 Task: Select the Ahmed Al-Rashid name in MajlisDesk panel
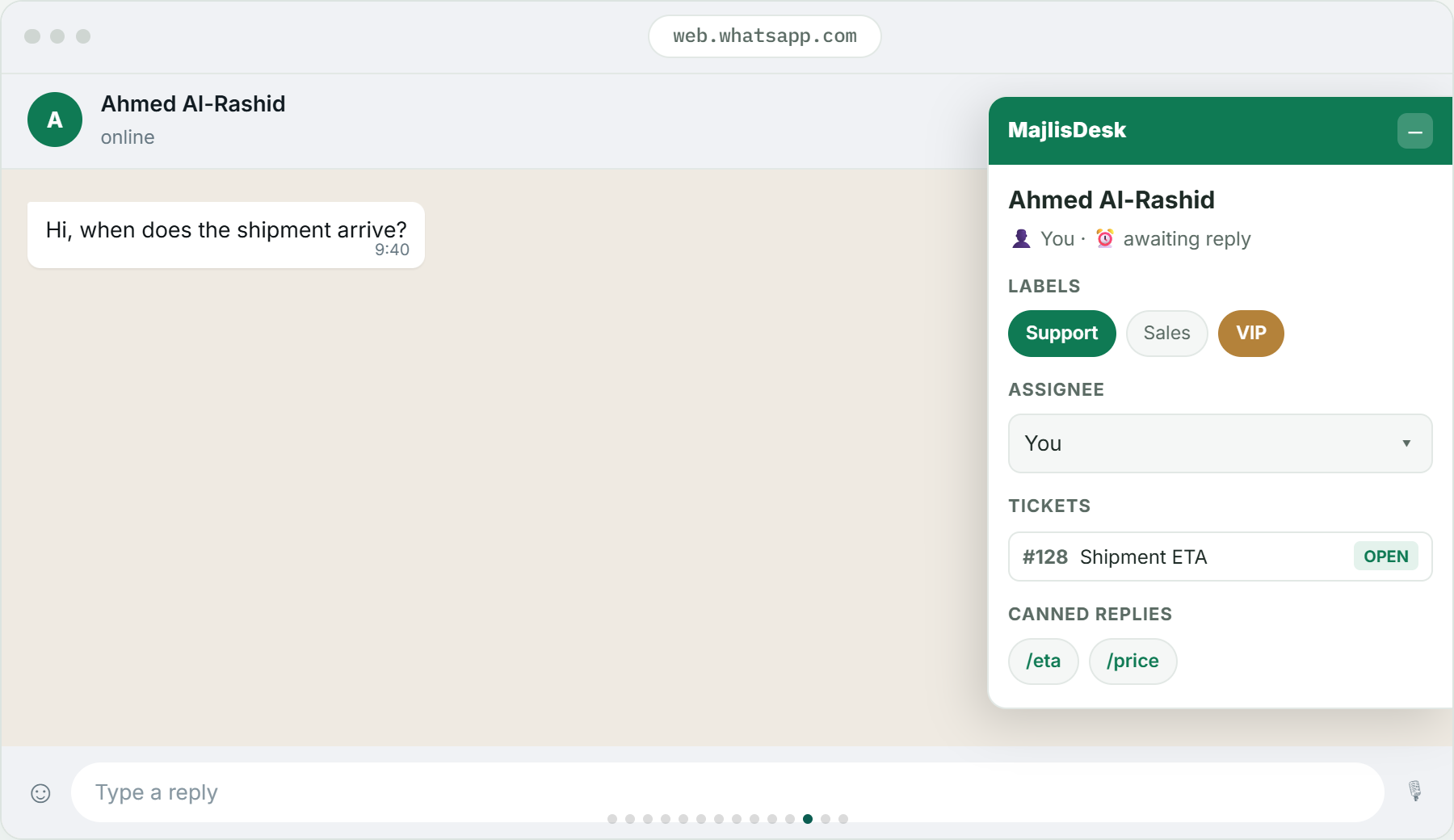pos(1111,199)
